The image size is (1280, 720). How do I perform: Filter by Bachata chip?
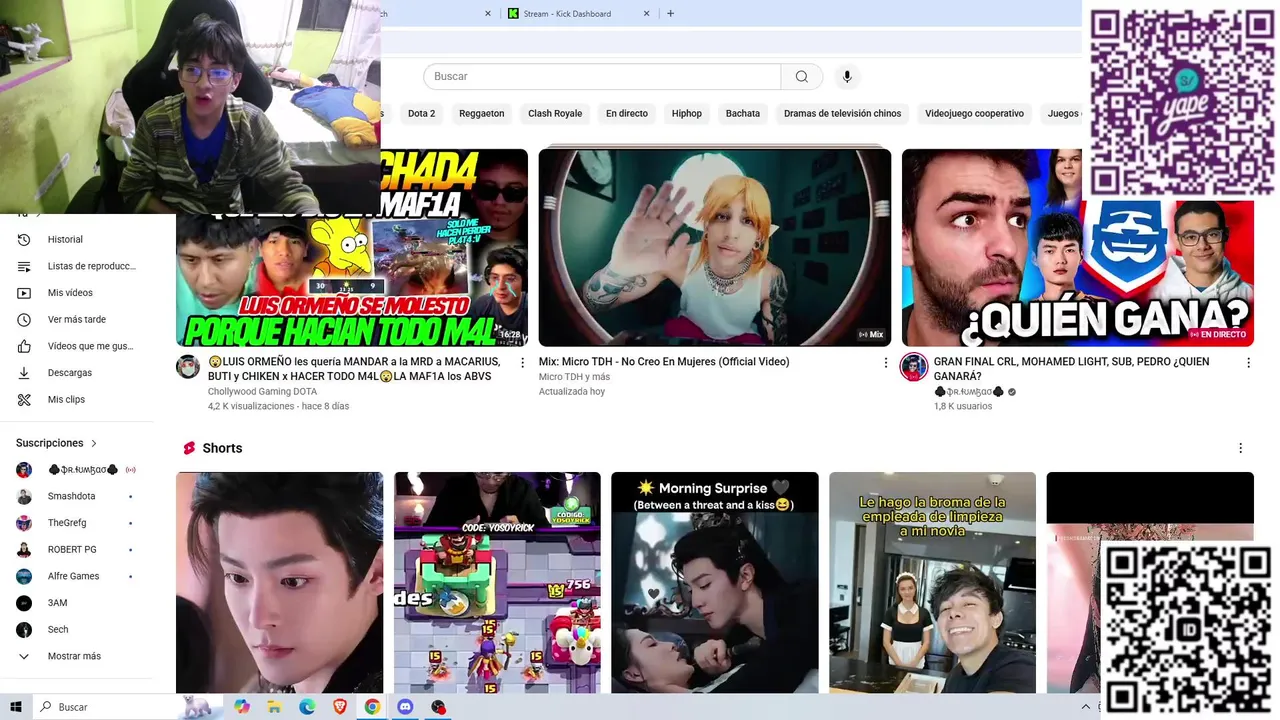[743, 114]
